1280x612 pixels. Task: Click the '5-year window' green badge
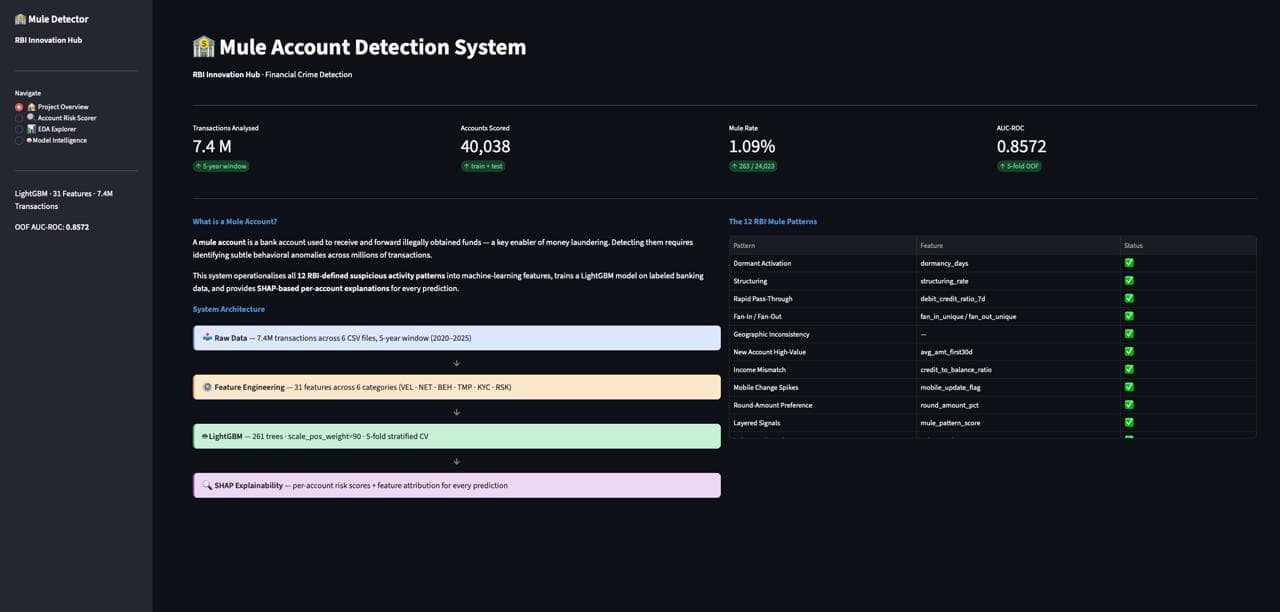click(x=221, y=166)
